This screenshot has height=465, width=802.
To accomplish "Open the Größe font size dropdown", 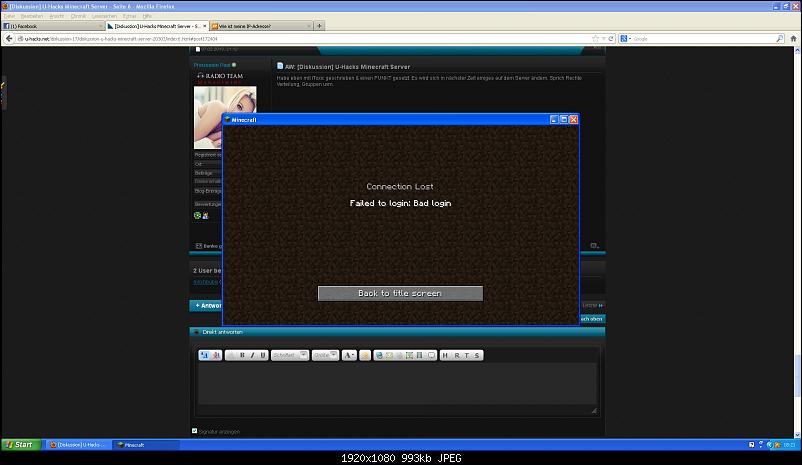I will (325, 355).
